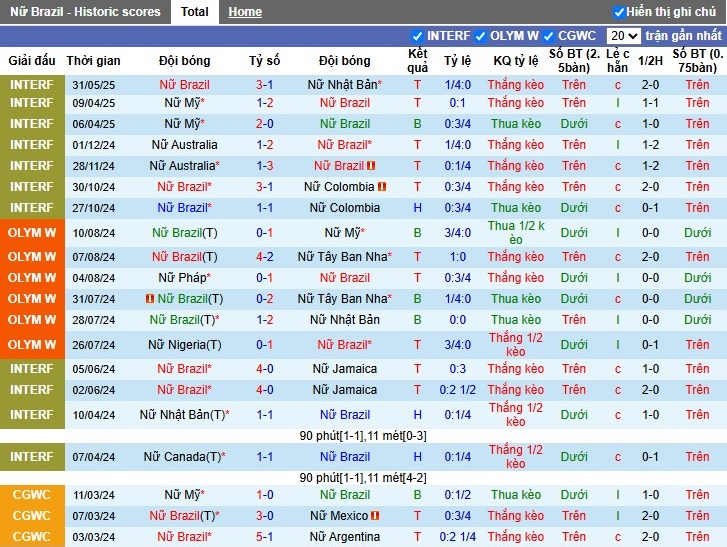Click the Kết quả column header

point(417,61)
